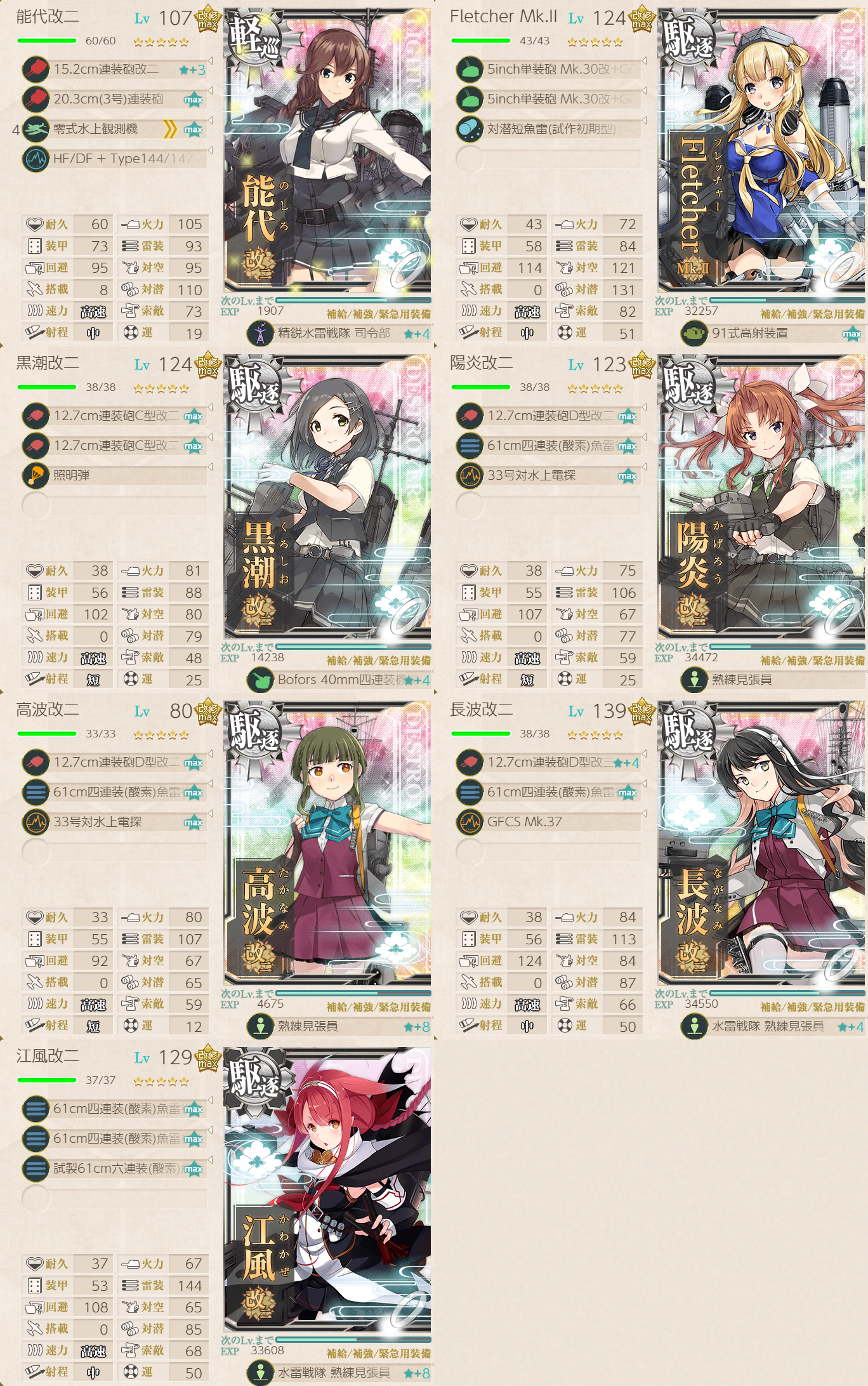The height and width of the screenshot is (1386, 868).
Task: Click 能代改二's red 15.2cm連装砲改二 gun icon
Action: click(36, 69)
